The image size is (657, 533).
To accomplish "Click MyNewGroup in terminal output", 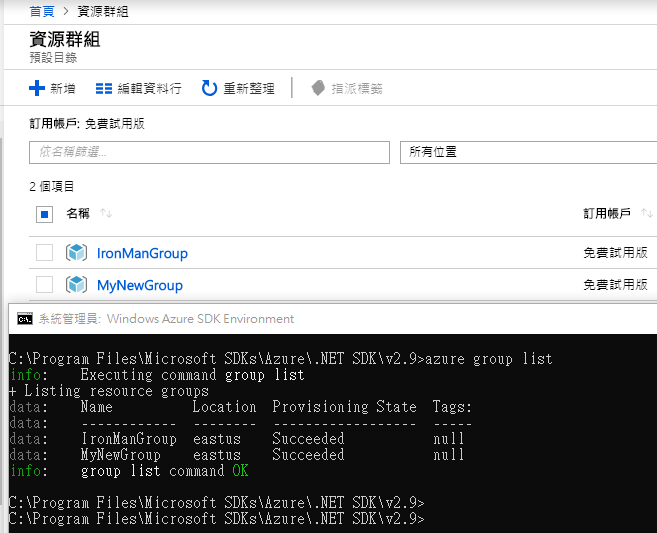I will pos(121,455).
